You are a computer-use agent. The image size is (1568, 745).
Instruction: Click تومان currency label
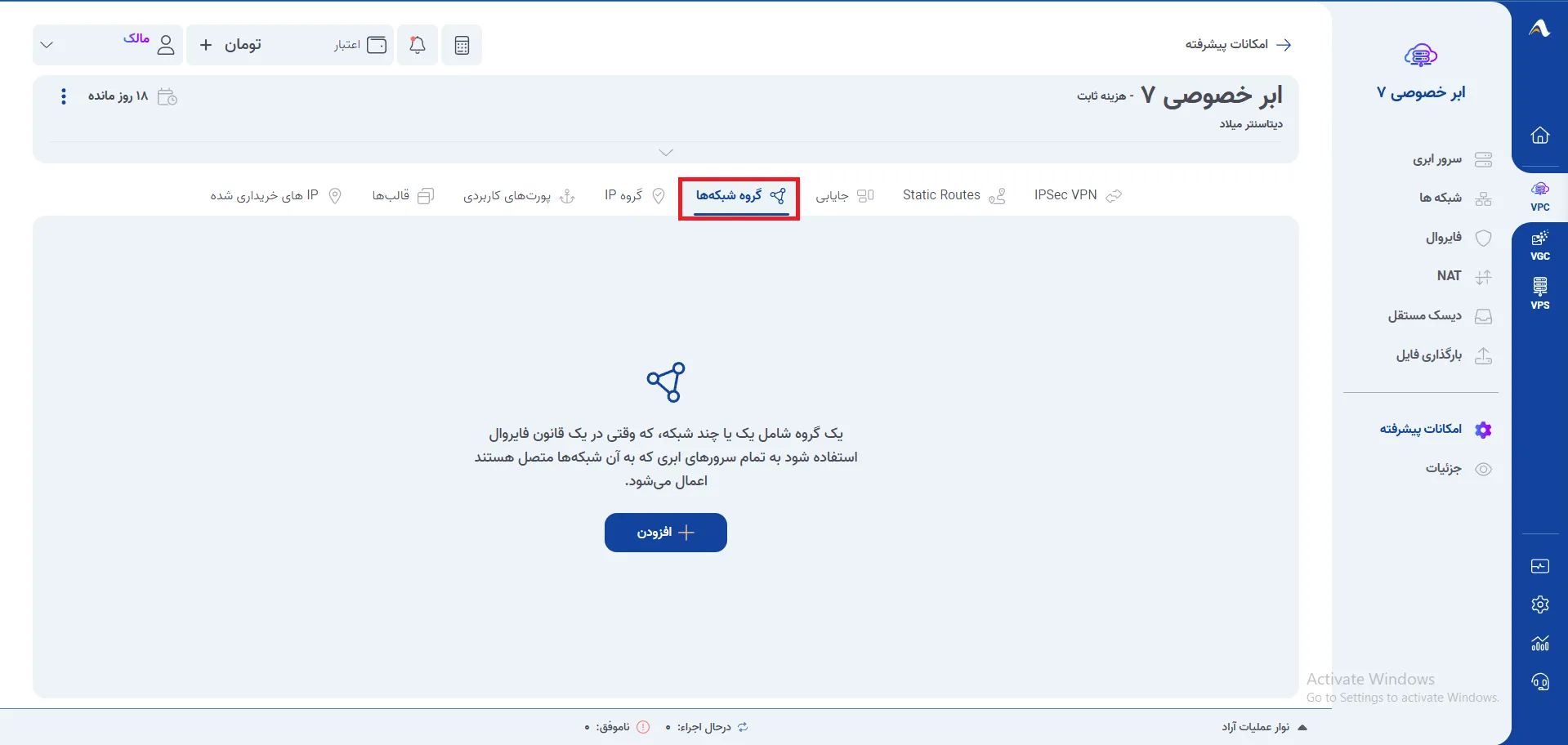pyautogui.click(x=243, y=45)
